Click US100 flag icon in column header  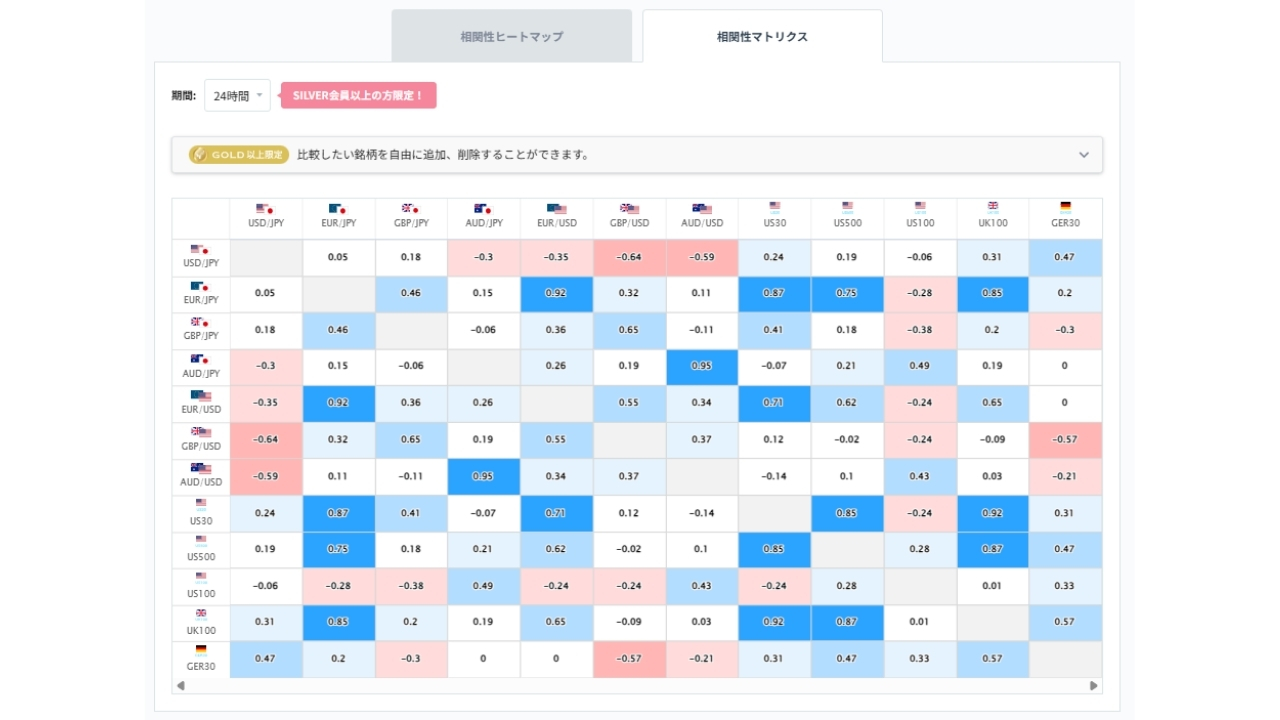coord(920,208)
